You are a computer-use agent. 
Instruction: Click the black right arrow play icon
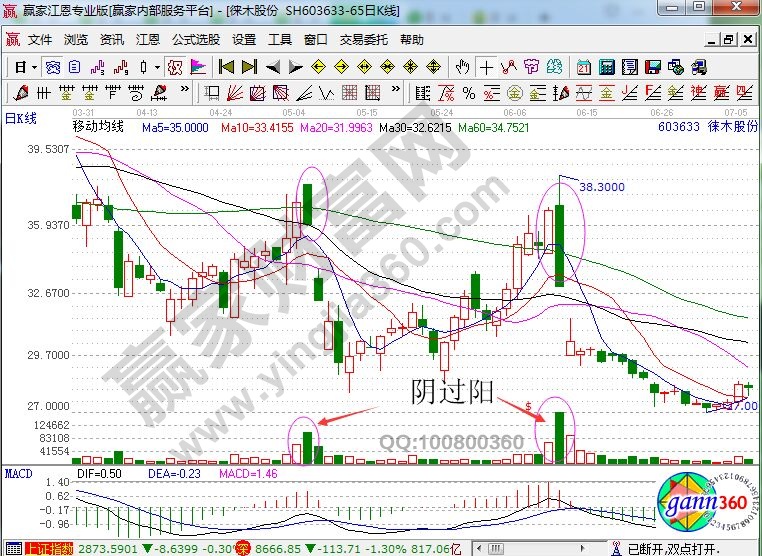tap(295, 67)
